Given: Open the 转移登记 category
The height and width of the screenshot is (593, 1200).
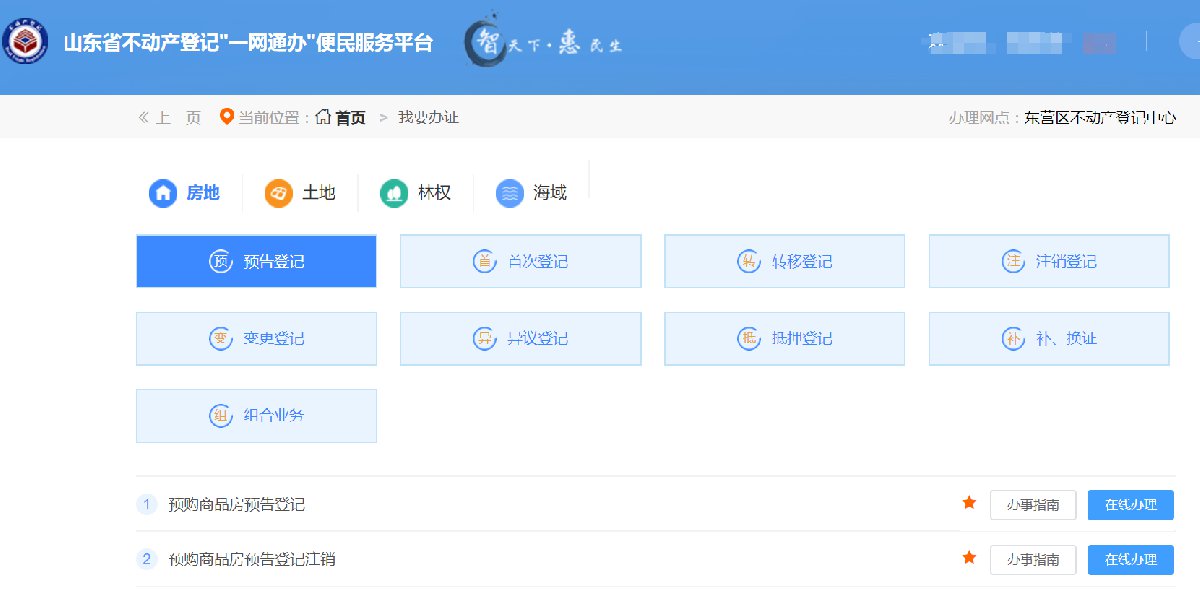Looking at the screenshot, I should [x=784, y=262].
